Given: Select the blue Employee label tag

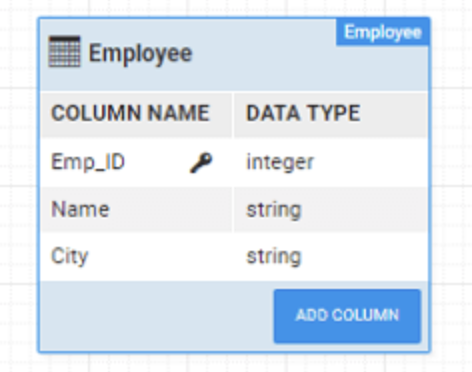Looking at the screenshot, I should (x=383, y=32).
